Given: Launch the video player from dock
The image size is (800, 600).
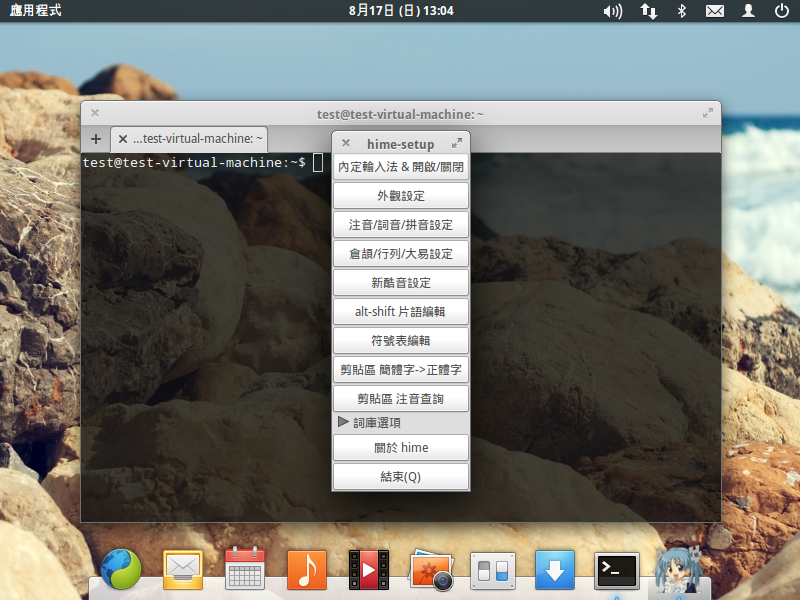Looking at the screenshot, I should coord(369,570).
